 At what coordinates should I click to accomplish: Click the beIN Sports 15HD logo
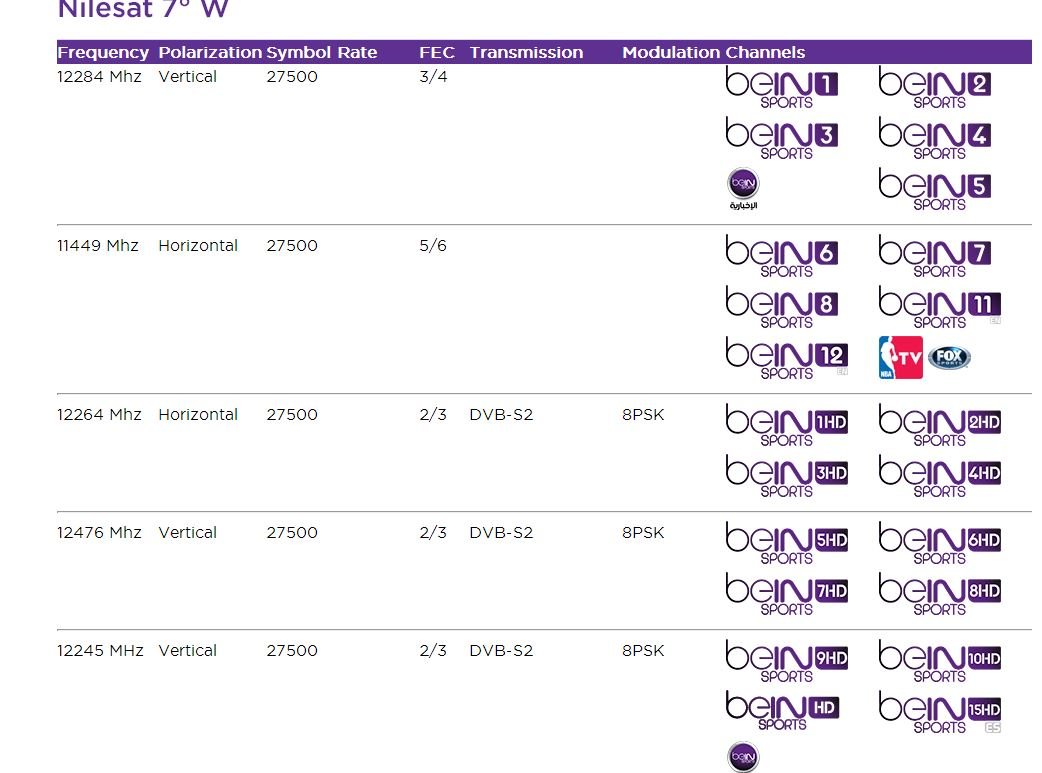coord(940,713)
